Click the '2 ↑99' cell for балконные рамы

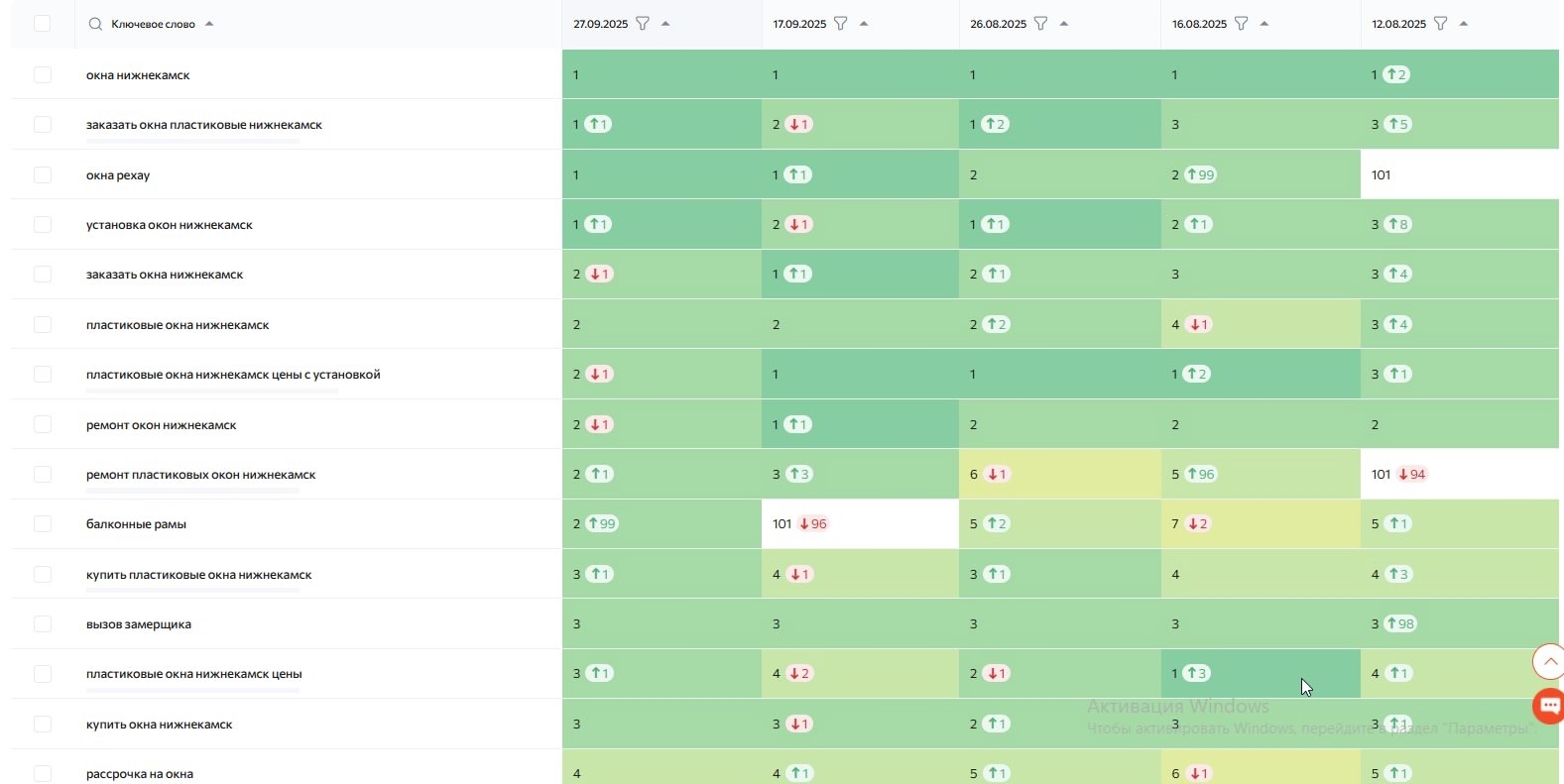coord(662,523)
